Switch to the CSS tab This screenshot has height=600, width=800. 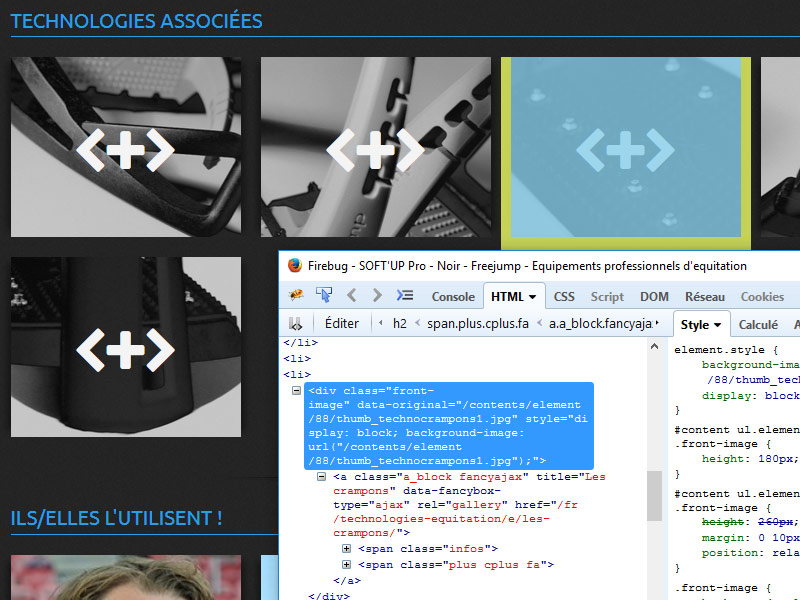click(564, 296)
